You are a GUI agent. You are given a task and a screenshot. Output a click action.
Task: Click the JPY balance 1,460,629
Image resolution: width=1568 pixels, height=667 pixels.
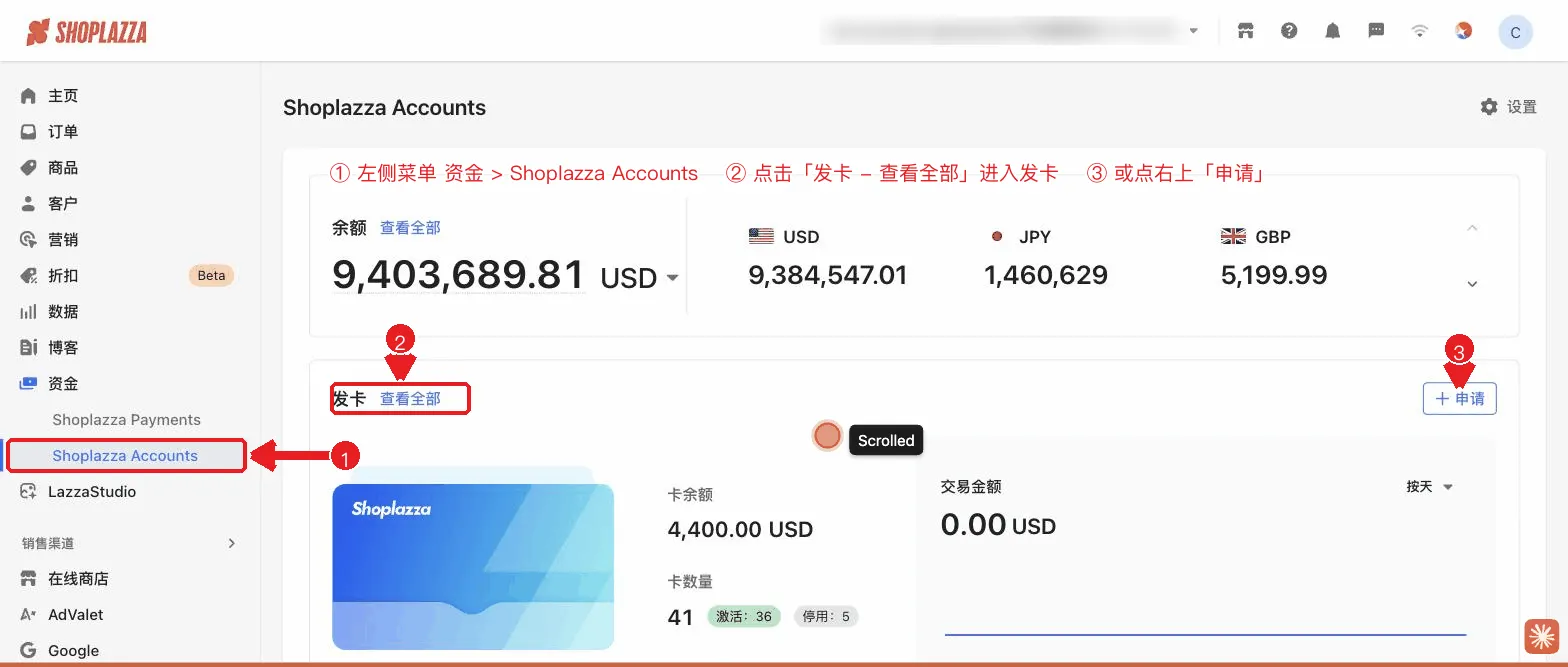pyautogui.click(x=1046, y=275)
